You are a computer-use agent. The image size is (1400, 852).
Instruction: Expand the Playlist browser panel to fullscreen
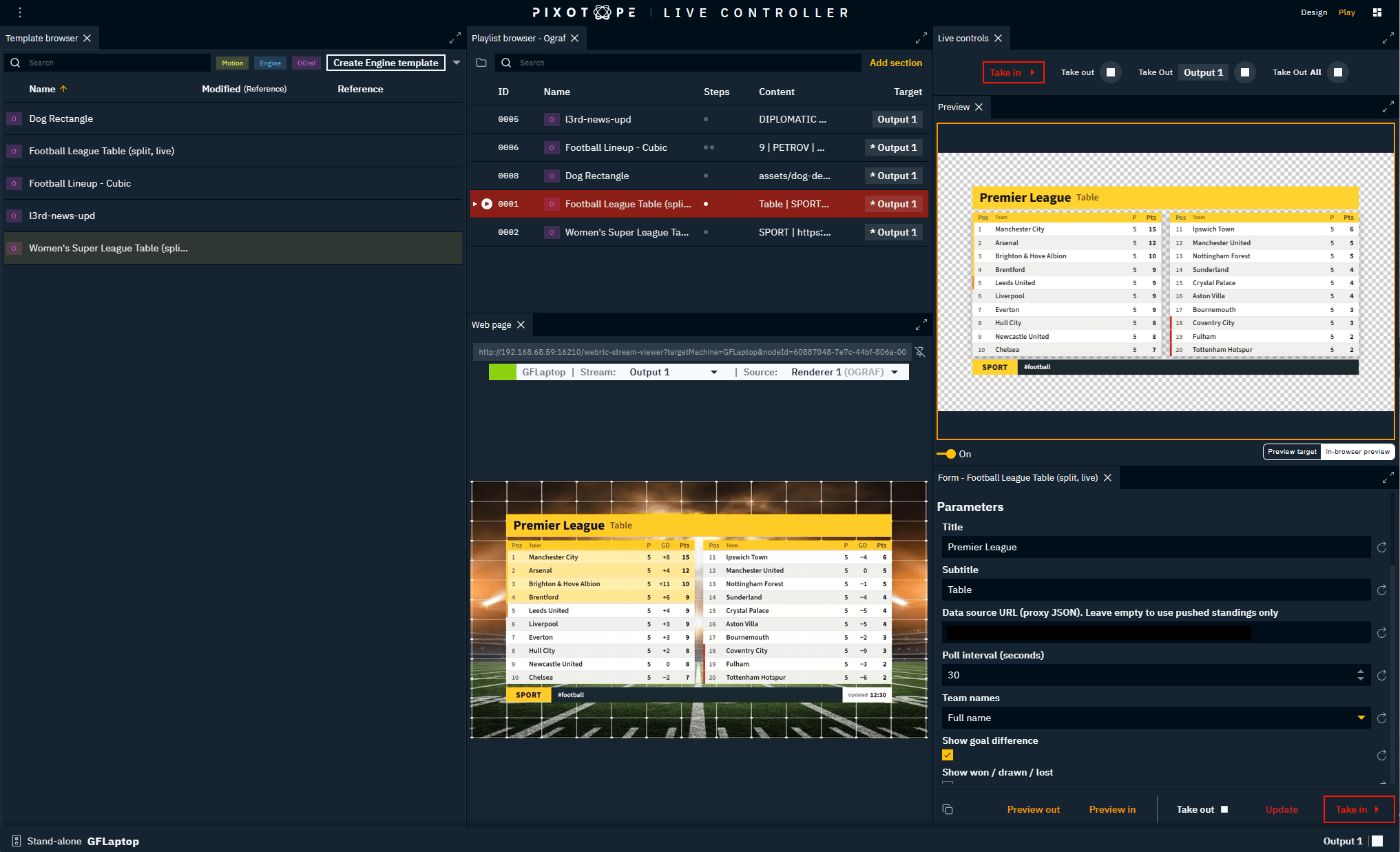tap(921, 38)
